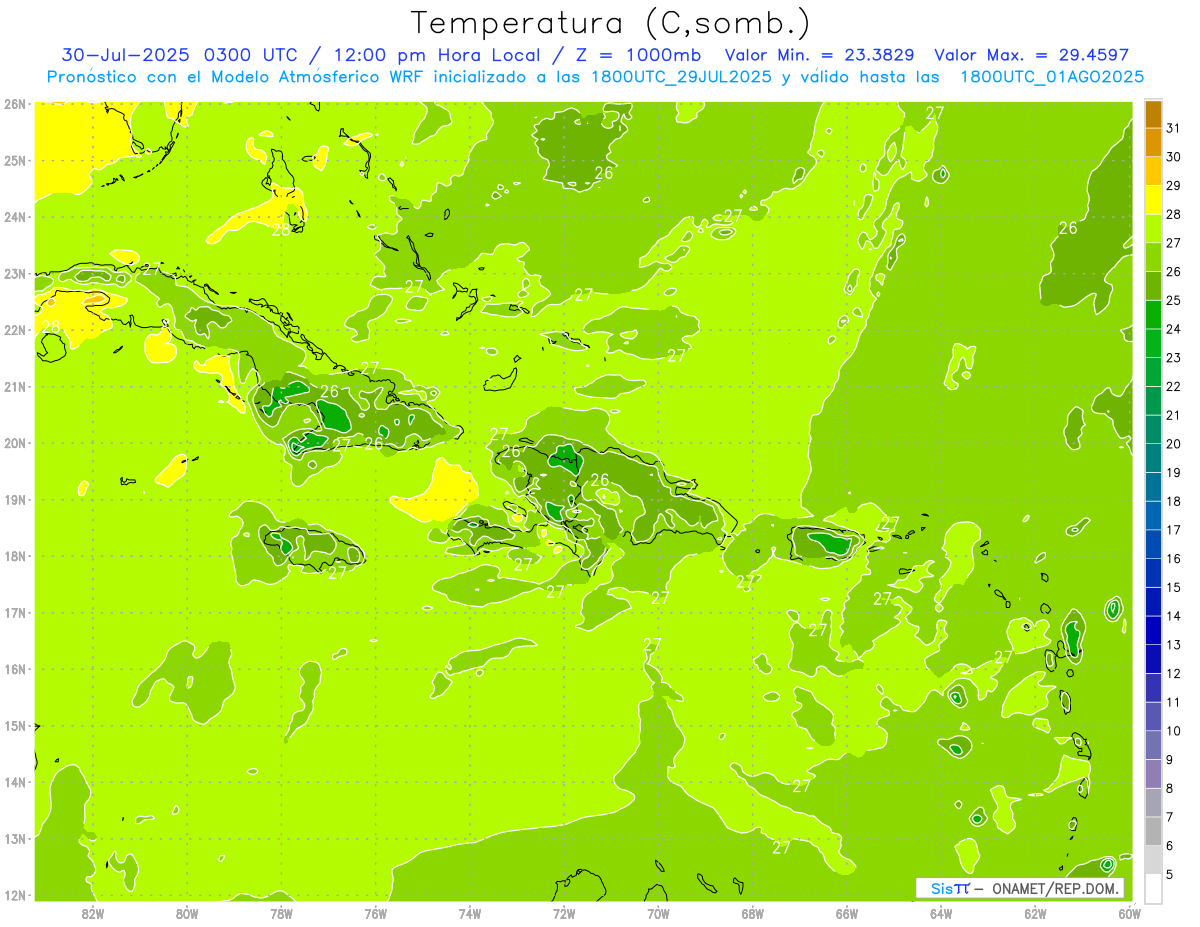Pick the purple legend swatch between 8 and 9
The width and height of the screenshot is (1200, 927).
click(x=1153, y=773)
